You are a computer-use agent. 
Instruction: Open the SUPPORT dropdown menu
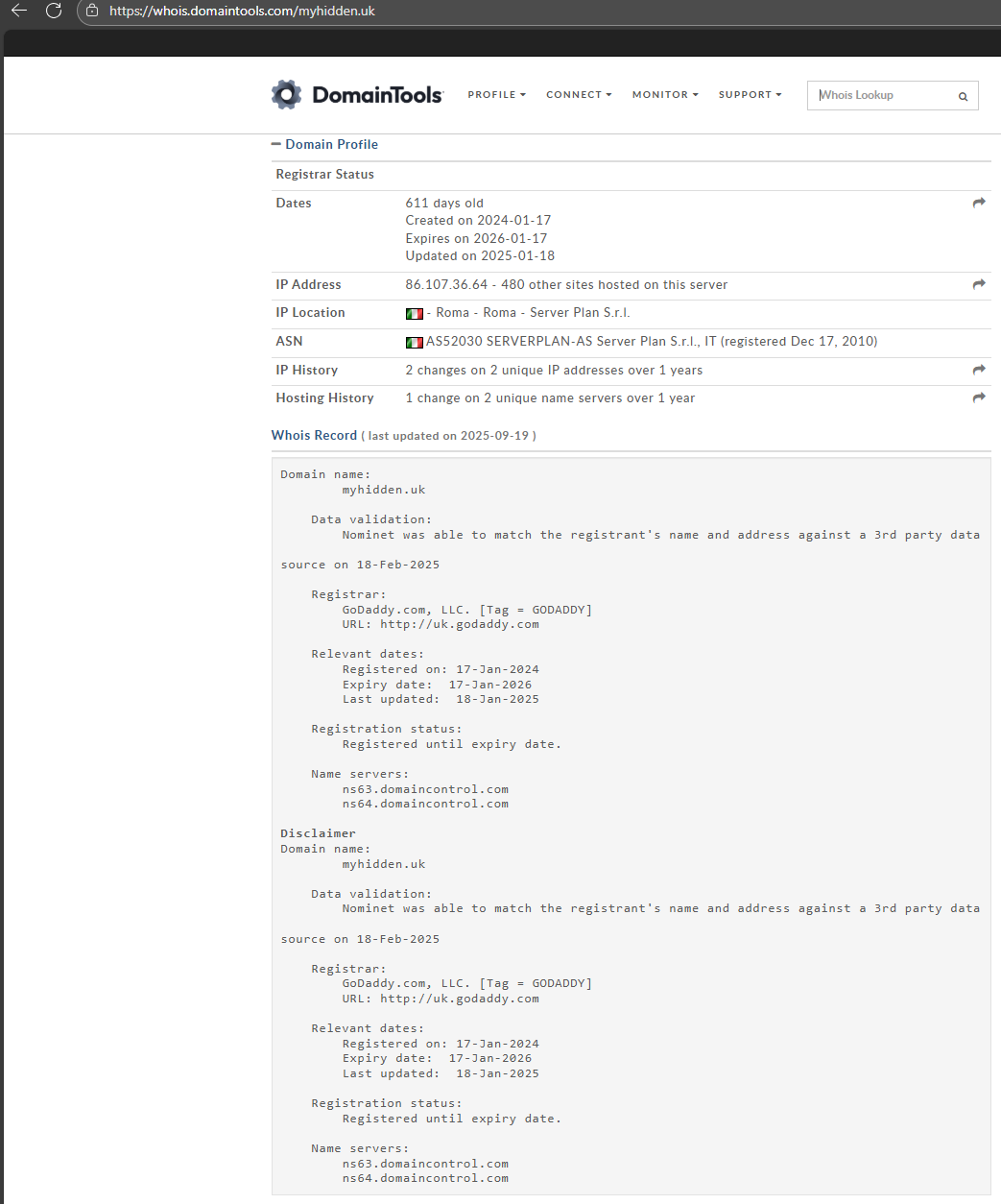tap(750, 95)
